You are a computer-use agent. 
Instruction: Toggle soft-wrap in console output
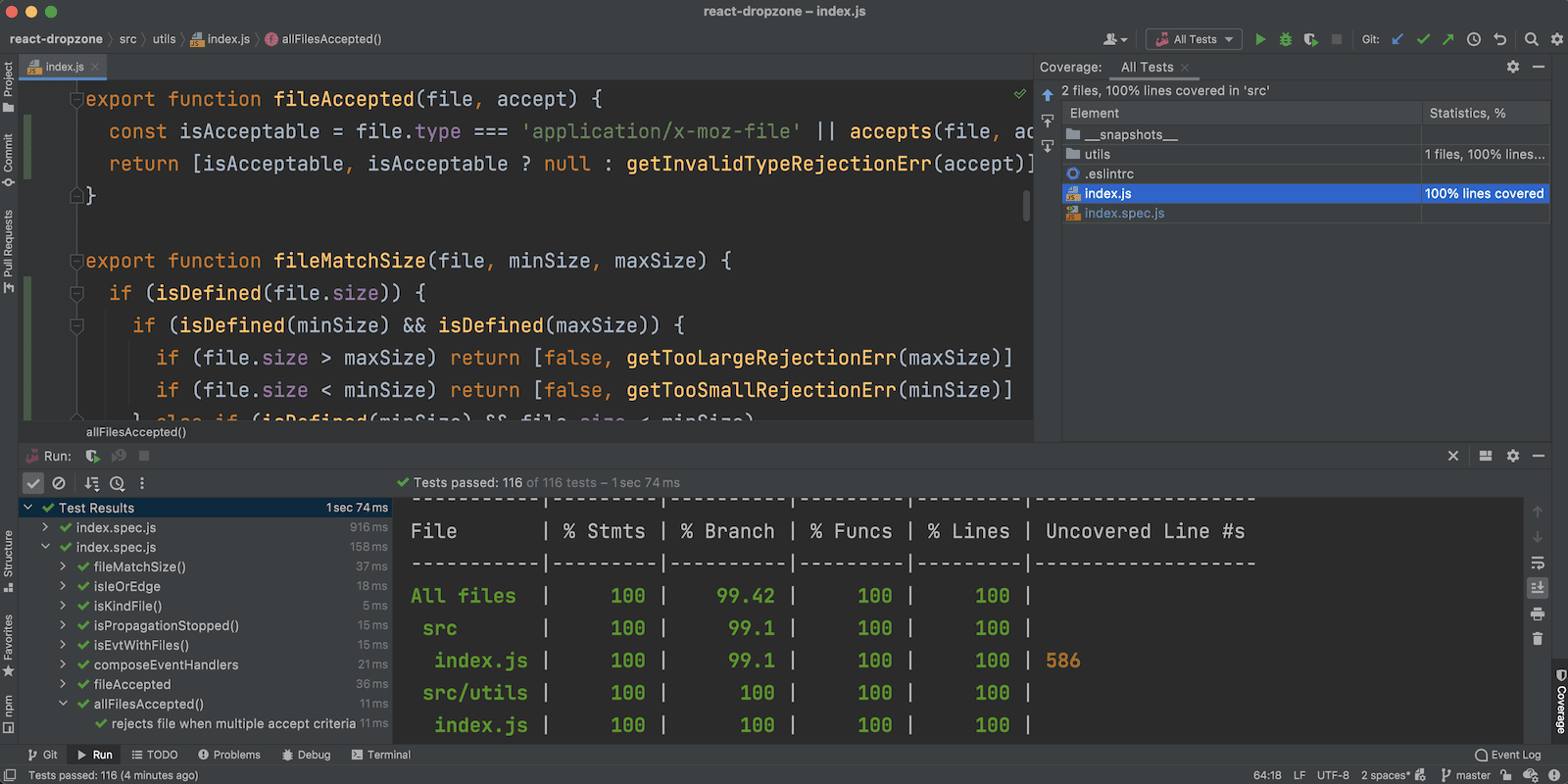(x=1538, y=563)
